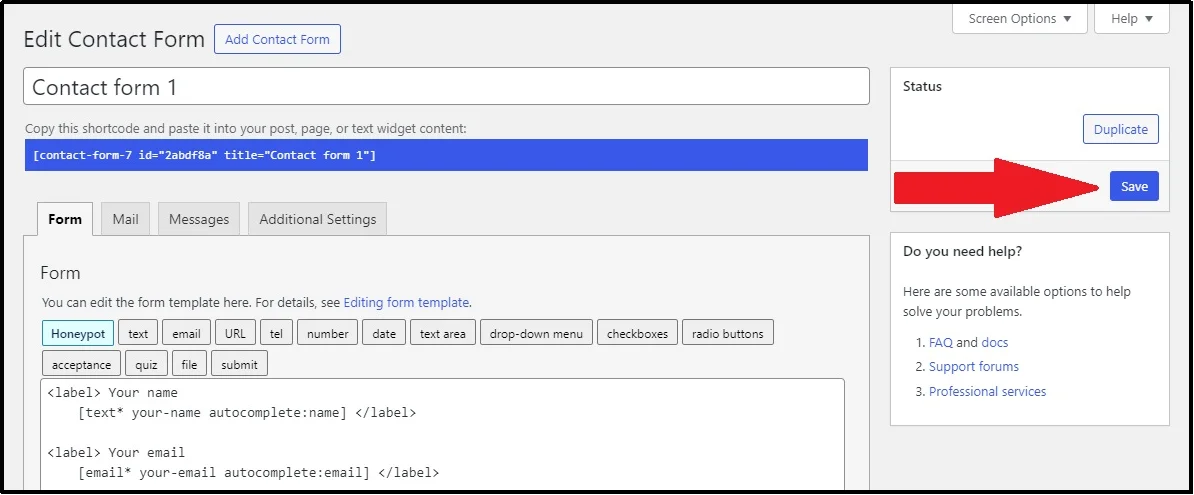Insert a file upload tag
The width and height of the screenshot is (1194, 495).
[x=190, y=364]
